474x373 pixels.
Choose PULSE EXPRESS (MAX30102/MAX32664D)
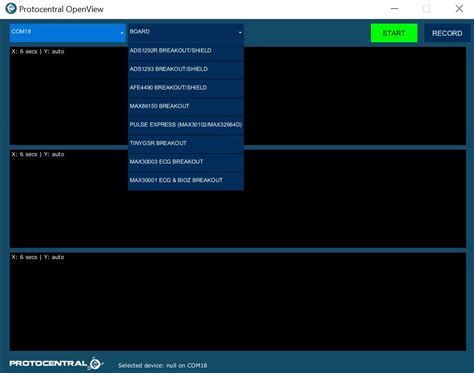coord(186,125)
